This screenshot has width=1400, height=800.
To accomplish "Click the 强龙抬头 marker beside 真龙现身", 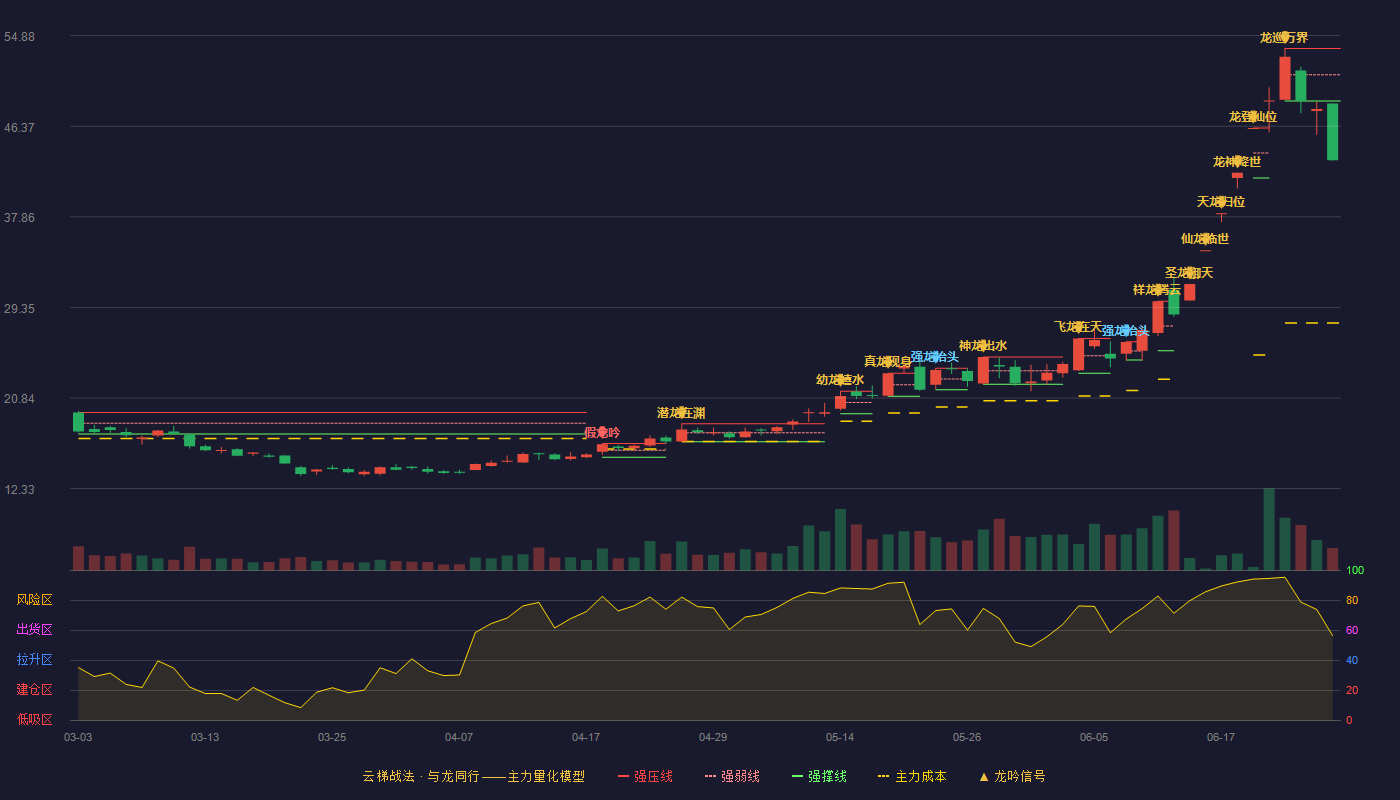I will coord(935,357).
